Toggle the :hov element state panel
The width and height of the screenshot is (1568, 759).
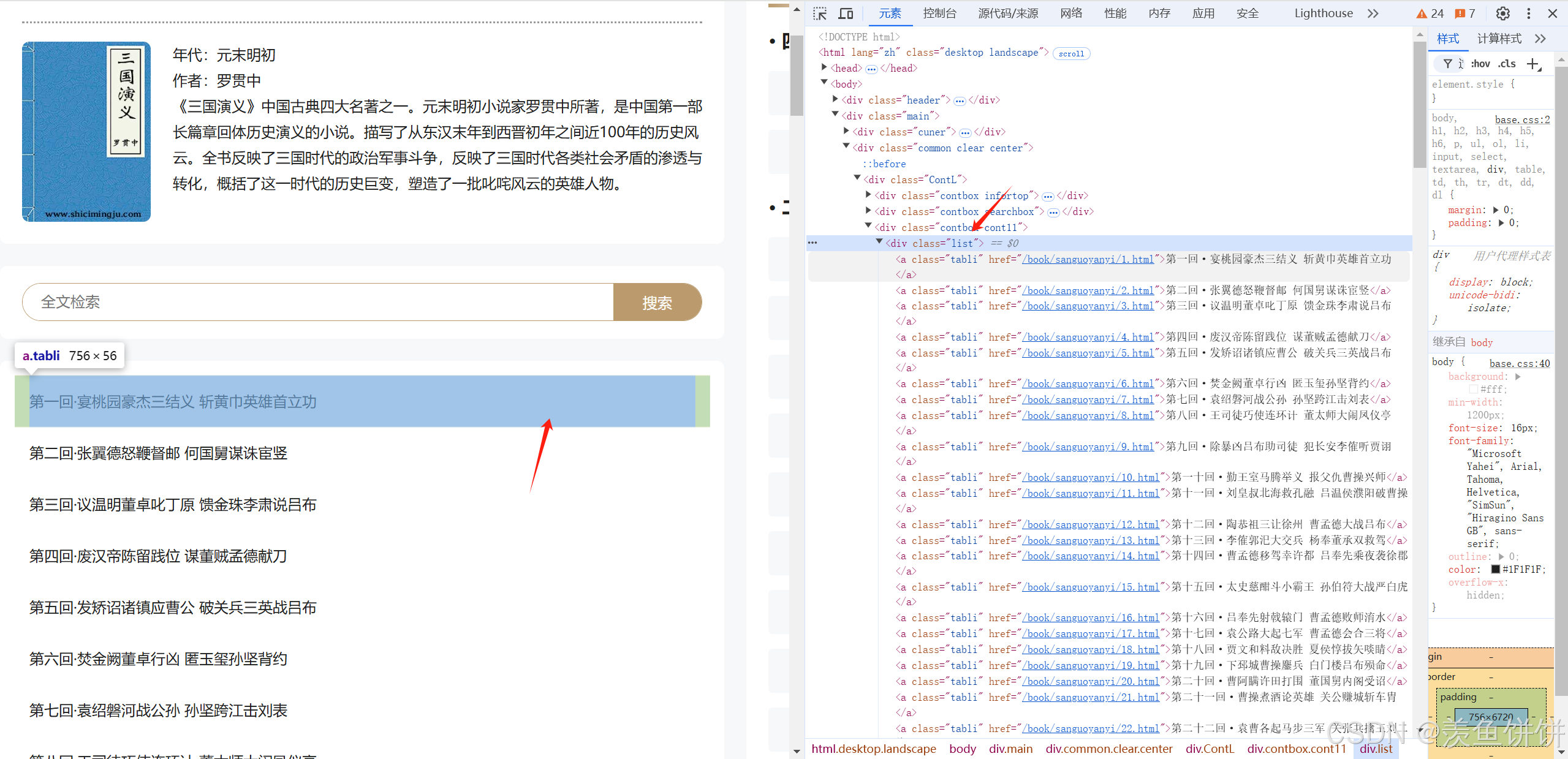tap(1480, 64)
